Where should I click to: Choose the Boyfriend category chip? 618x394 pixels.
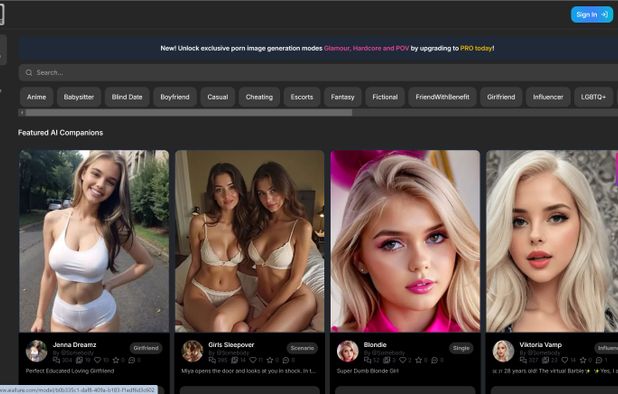pyautogui.click(x=175, y=97)
